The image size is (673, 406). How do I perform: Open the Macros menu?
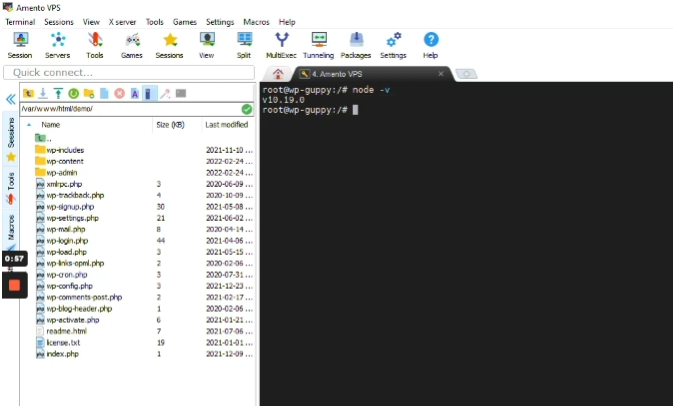click(x=255, y=21)
